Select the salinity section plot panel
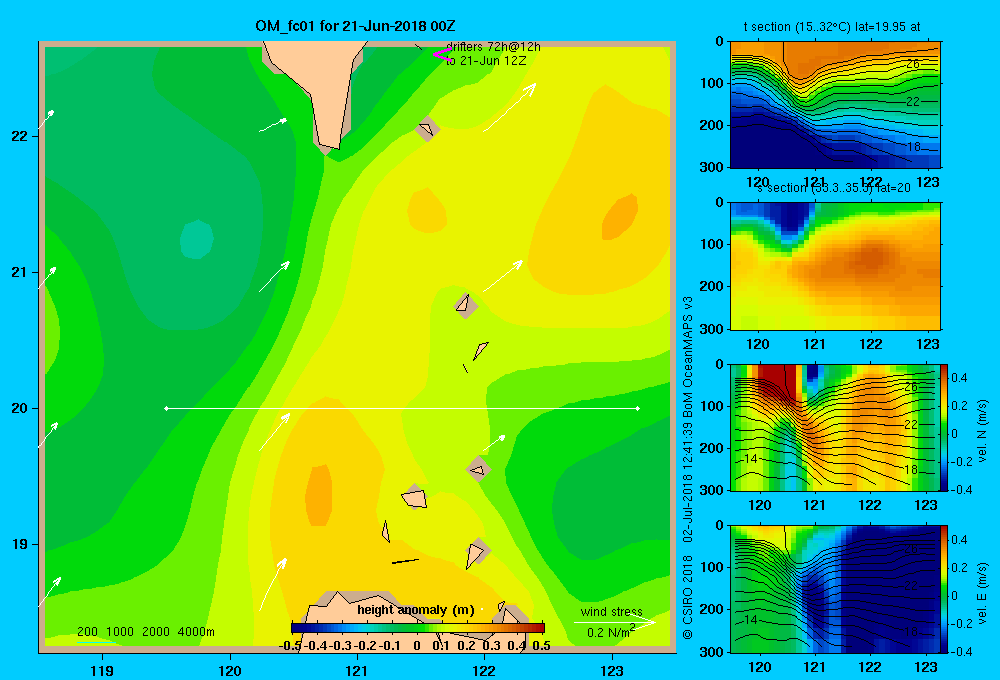Image resolution: width=1000 pixels, height=680 pixels. click(835, 265)
